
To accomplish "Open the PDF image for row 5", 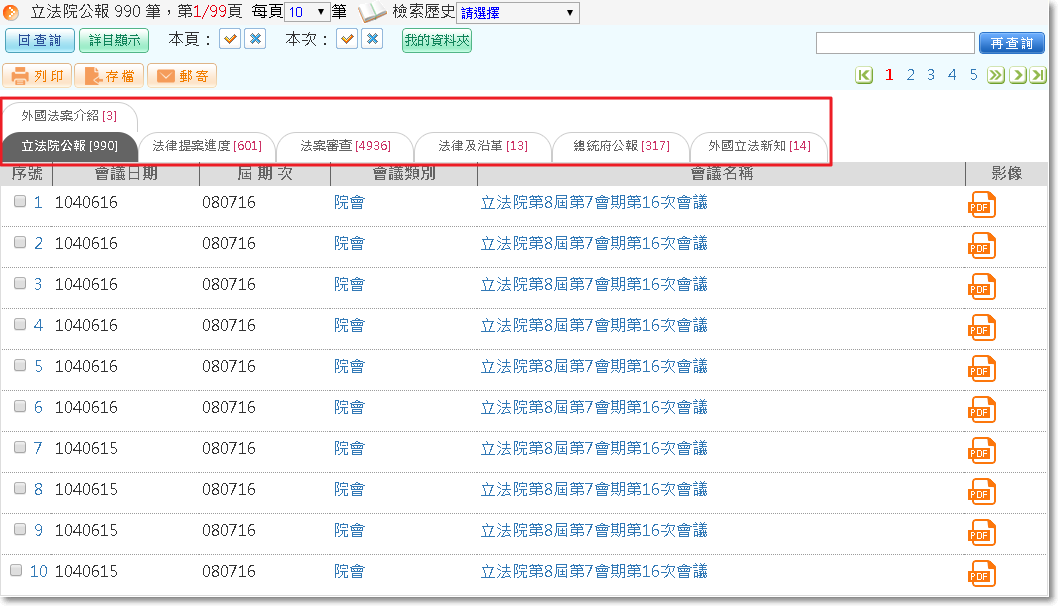I will pos(981,368).
